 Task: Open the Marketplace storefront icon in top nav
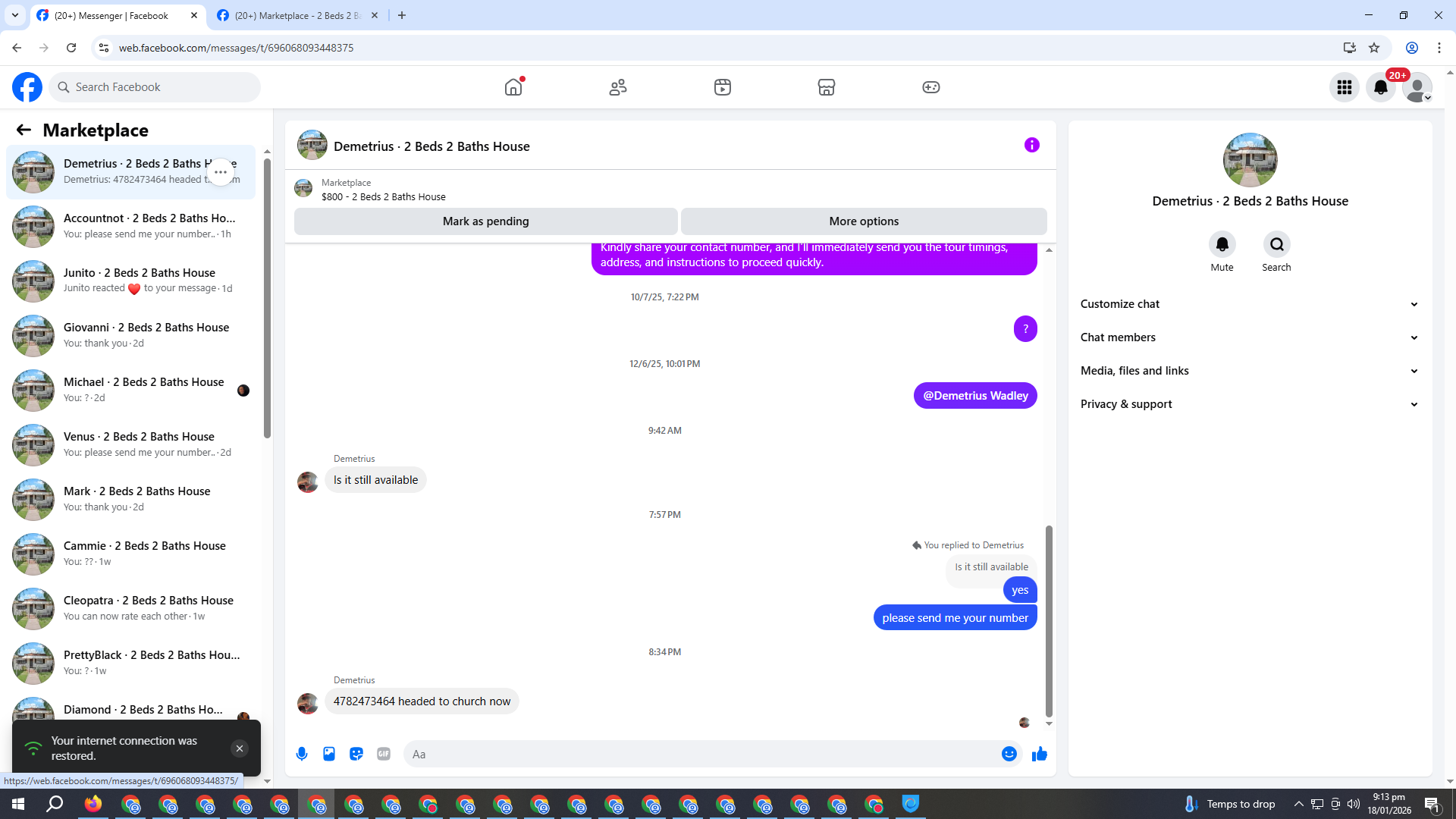826,87
